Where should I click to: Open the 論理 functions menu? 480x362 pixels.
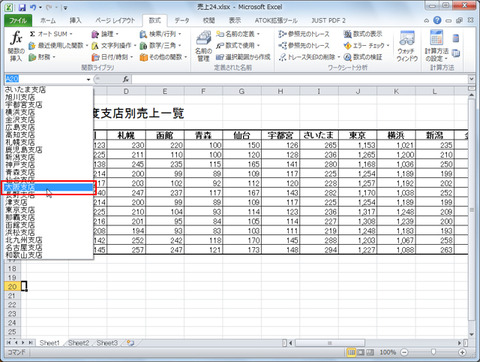pyautogui.click(x=105, y=34)
